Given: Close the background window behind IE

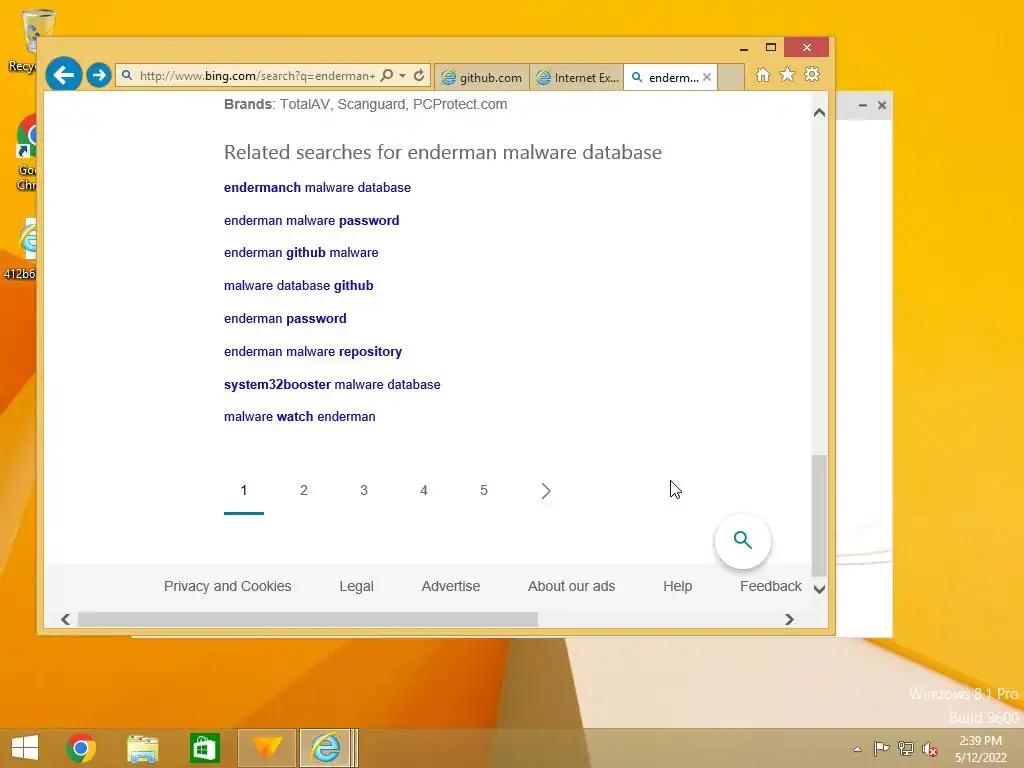Looking at the screenshot, I should tap(882, 105).
